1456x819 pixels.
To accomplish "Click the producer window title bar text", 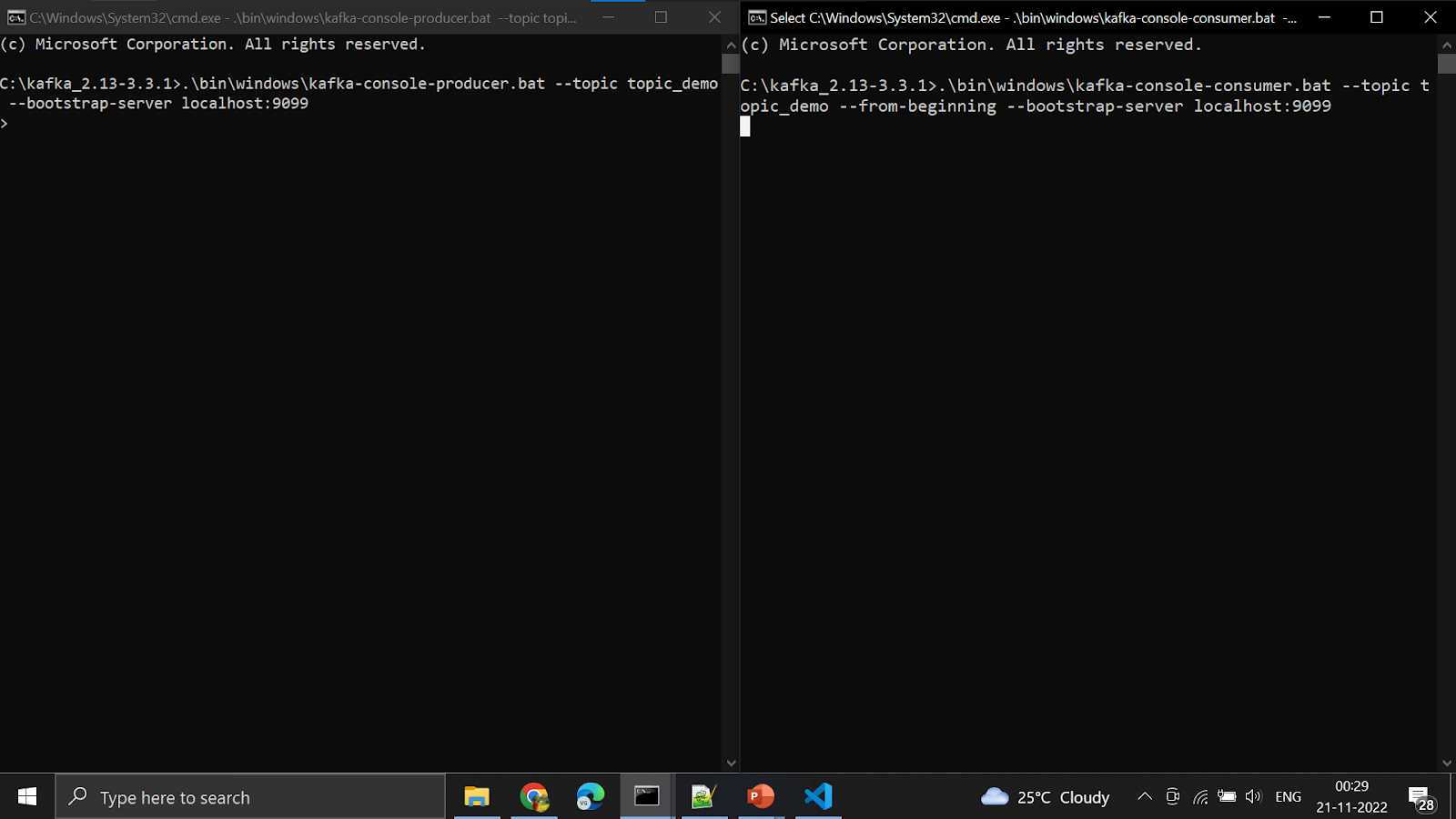I will coord(303,17).
